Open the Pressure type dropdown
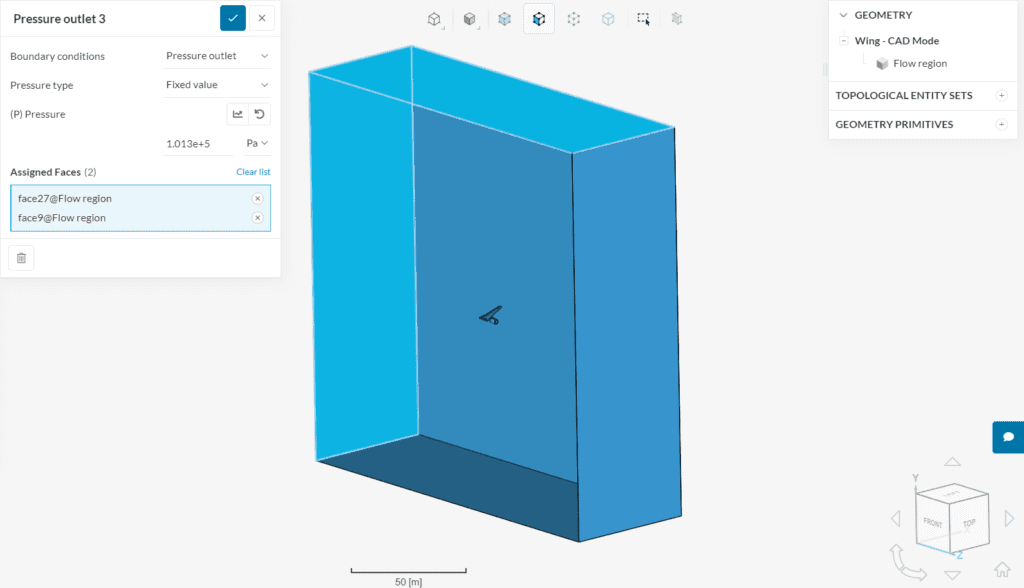 coord(217,85)
